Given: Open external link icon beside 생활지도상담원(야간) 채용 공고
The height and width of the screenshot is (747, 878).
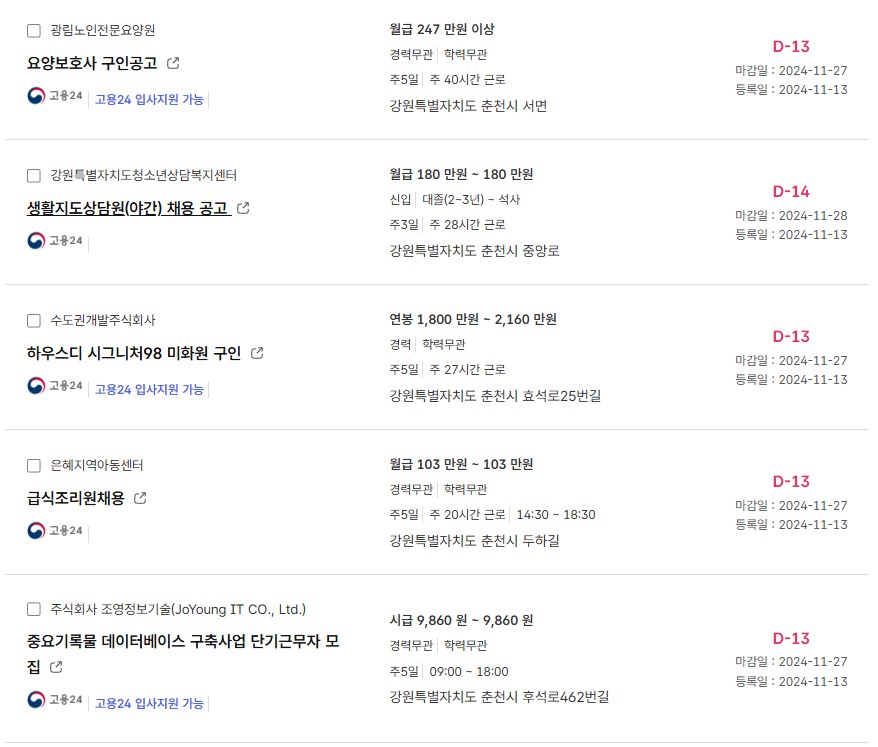Looking at the screenshot, I should click(x=243, y=208).
